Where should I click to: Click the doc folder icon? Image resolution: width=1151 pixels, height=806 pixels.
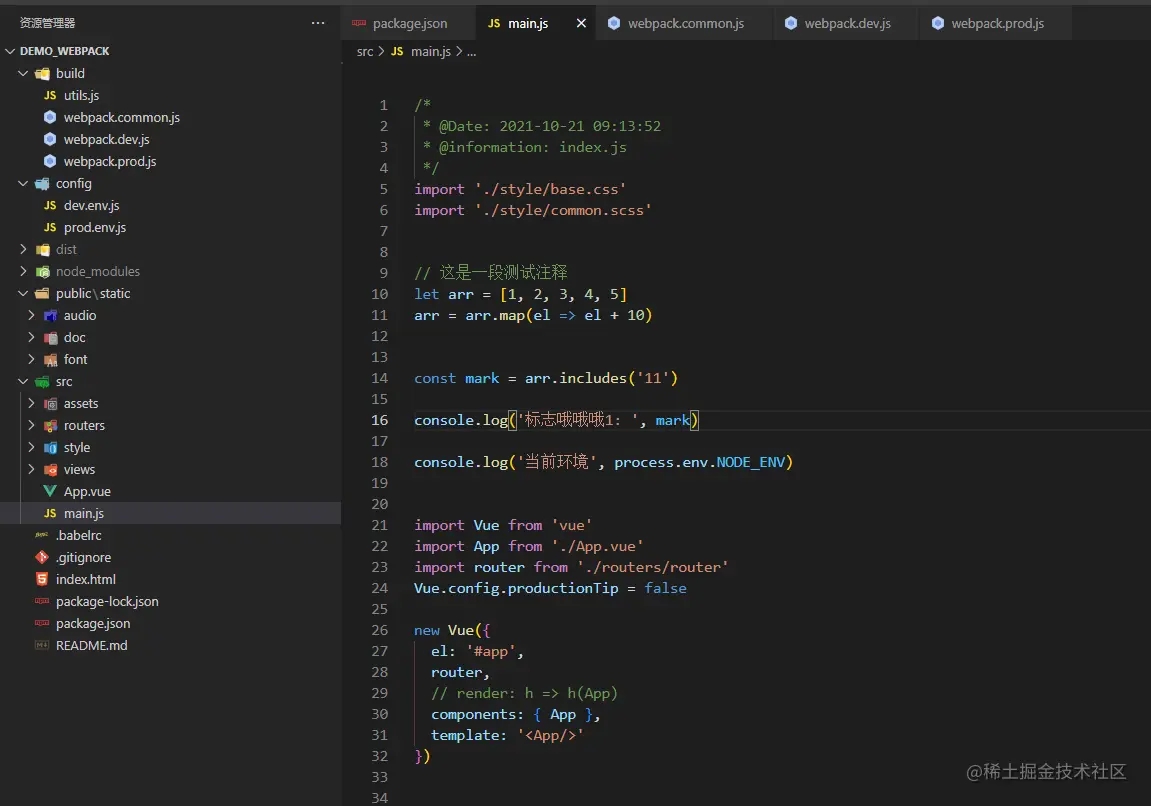50,338
